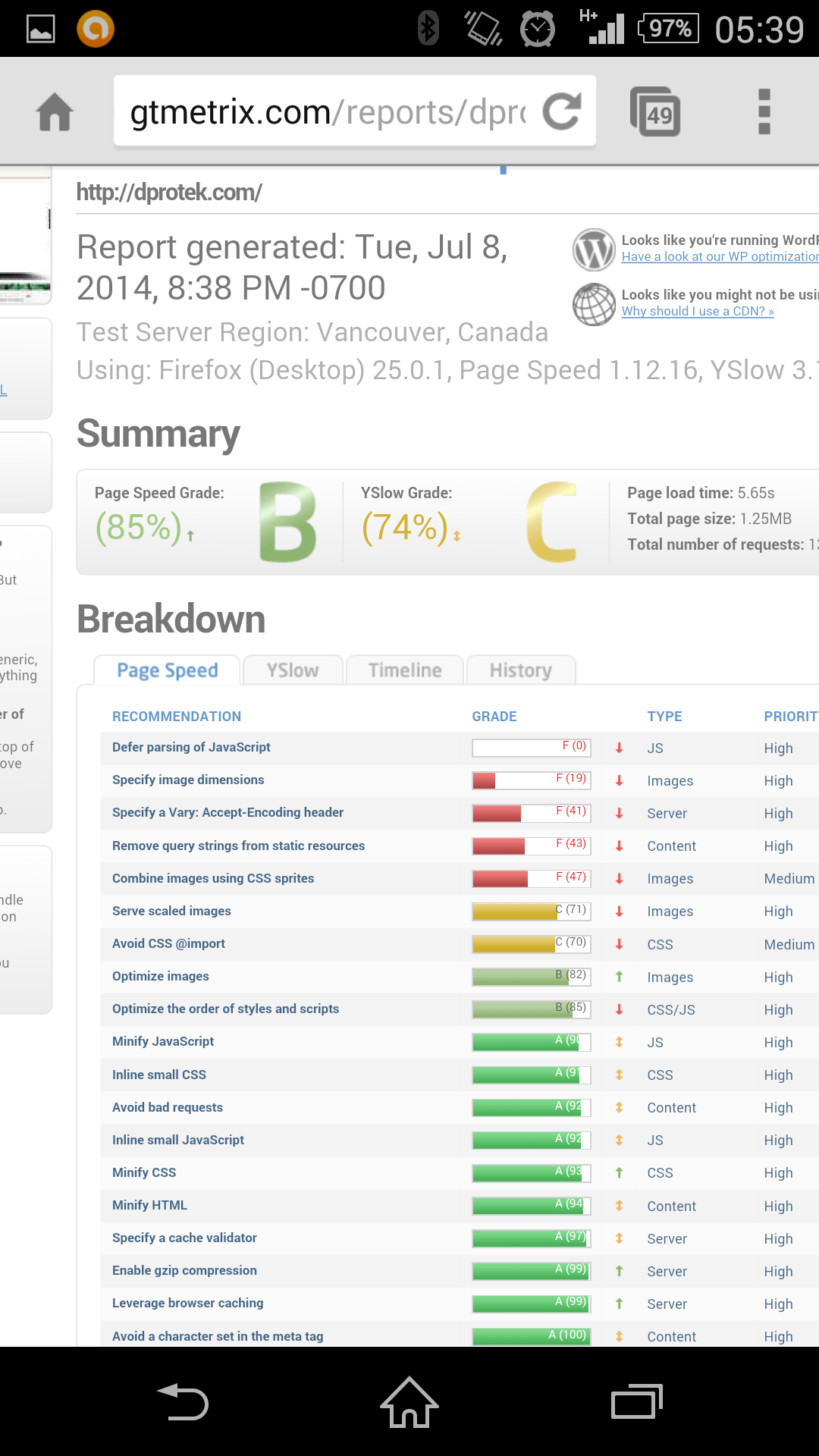This screenshot has width=819, height=1456.
Task: Tap the large C YSlow grade letter
Action: tap(552, 522)
